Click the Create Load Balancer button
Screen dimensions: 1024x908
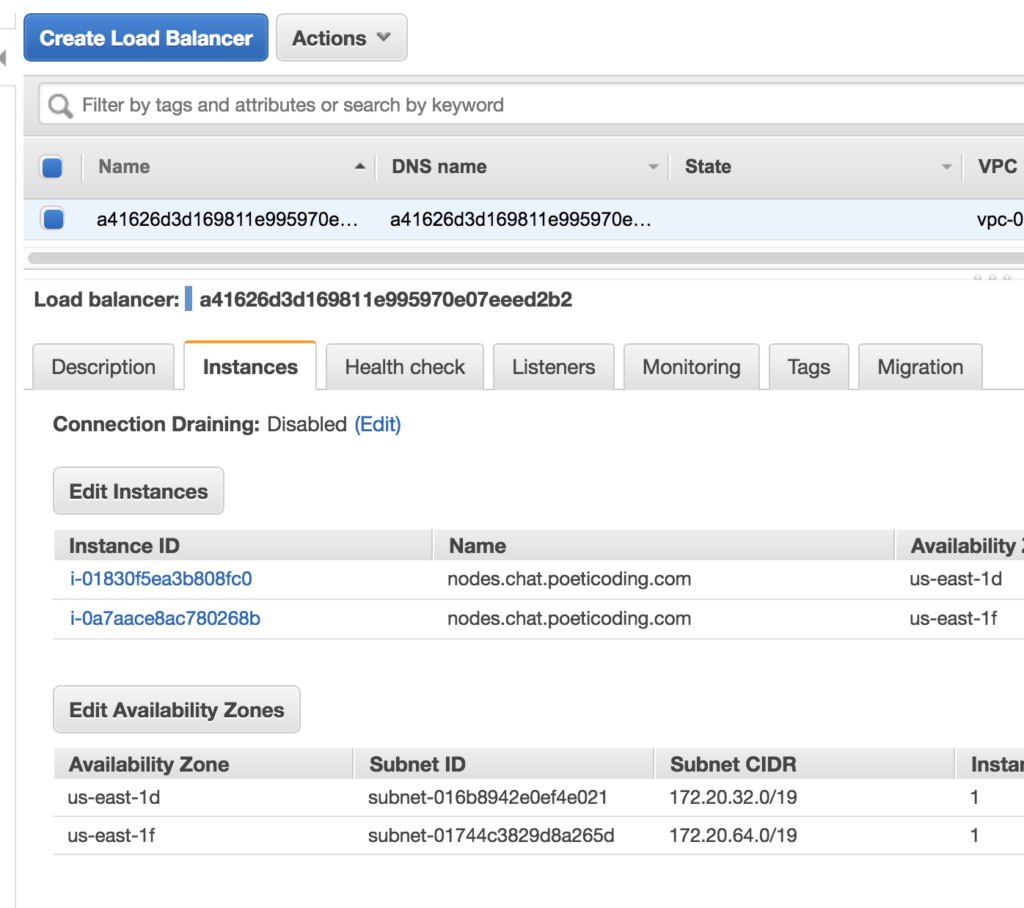coord(146,38)
